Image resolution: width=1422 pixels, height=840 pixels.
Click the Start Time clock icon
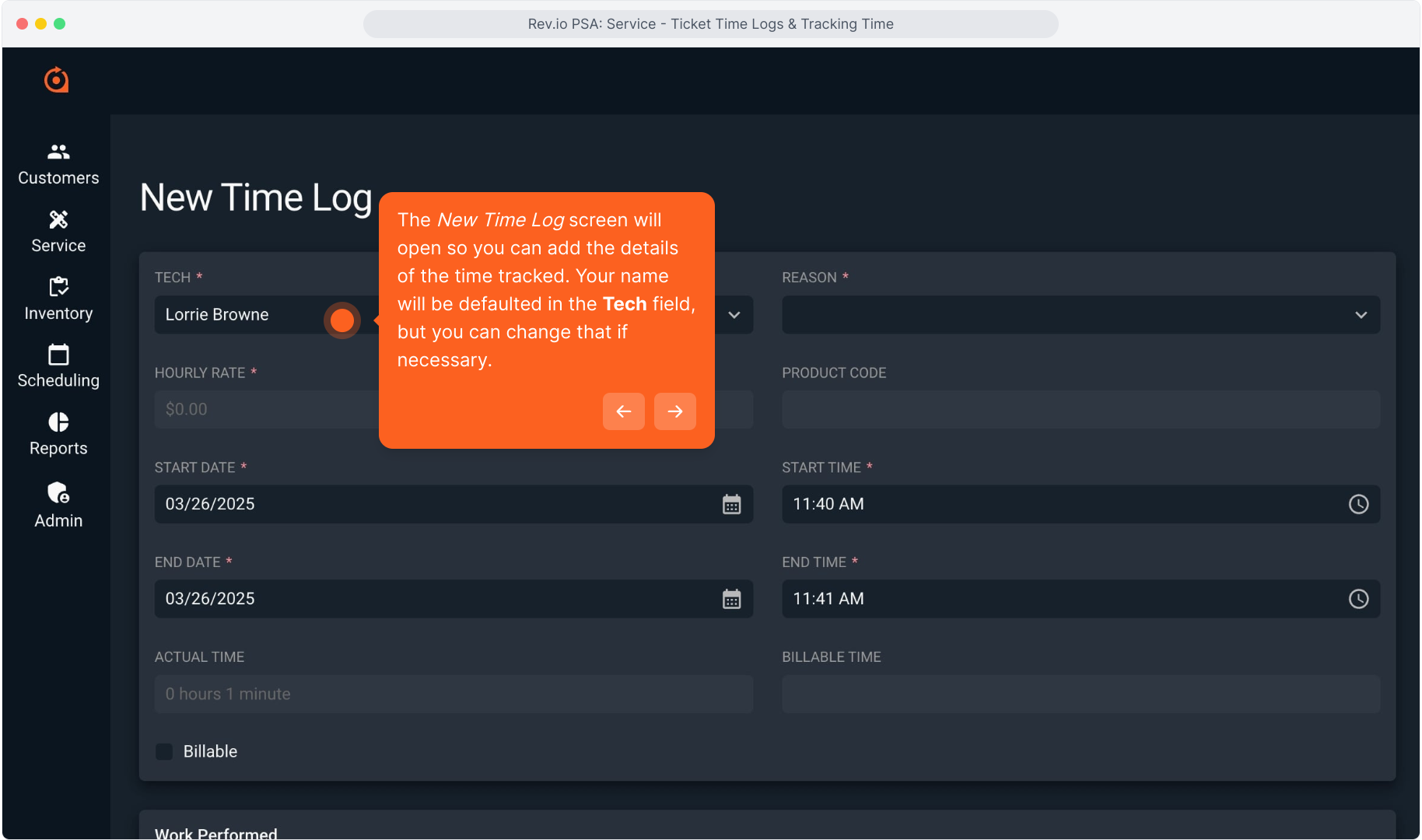click(x=1358, y=505)
